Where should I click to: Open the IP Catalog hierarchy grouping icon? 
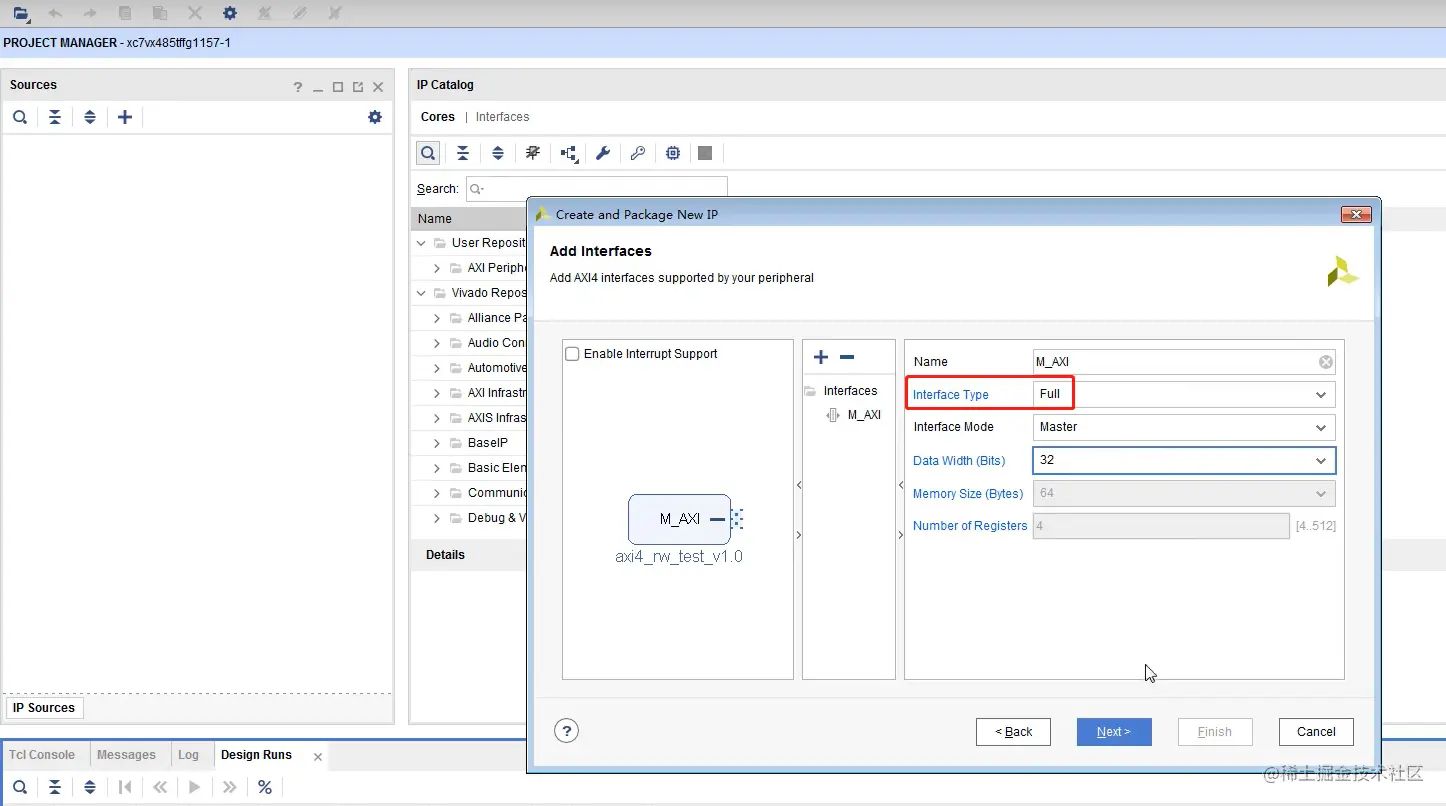[569, 153]
